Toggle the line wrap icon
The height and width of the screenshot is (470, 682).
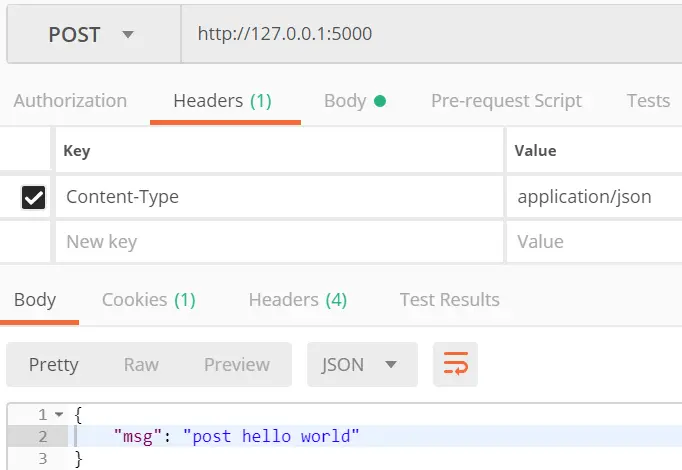click(x=455, y=364)
